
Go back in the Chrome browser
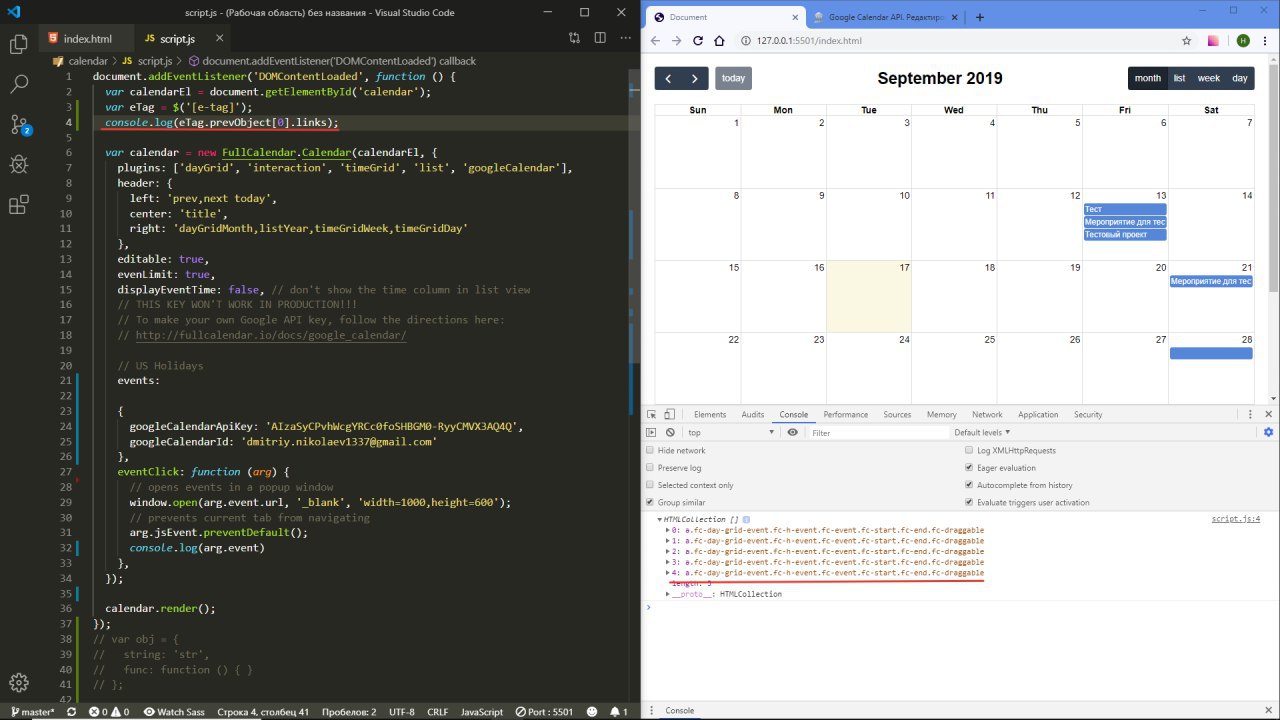pyautogui.click(x=655, y=41)
